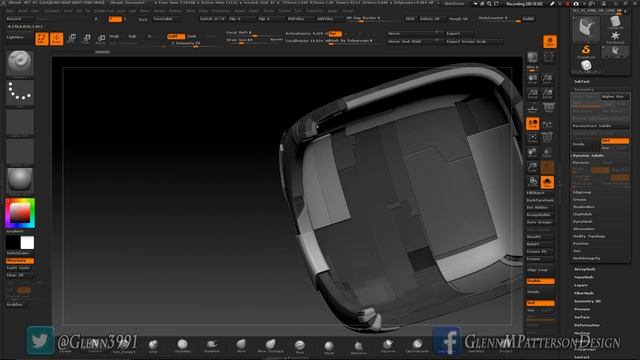This screenshot has width=640, height=360.
Task: Toggle the orange Smt button in Geometry panel
Action: tap(615, 140)
